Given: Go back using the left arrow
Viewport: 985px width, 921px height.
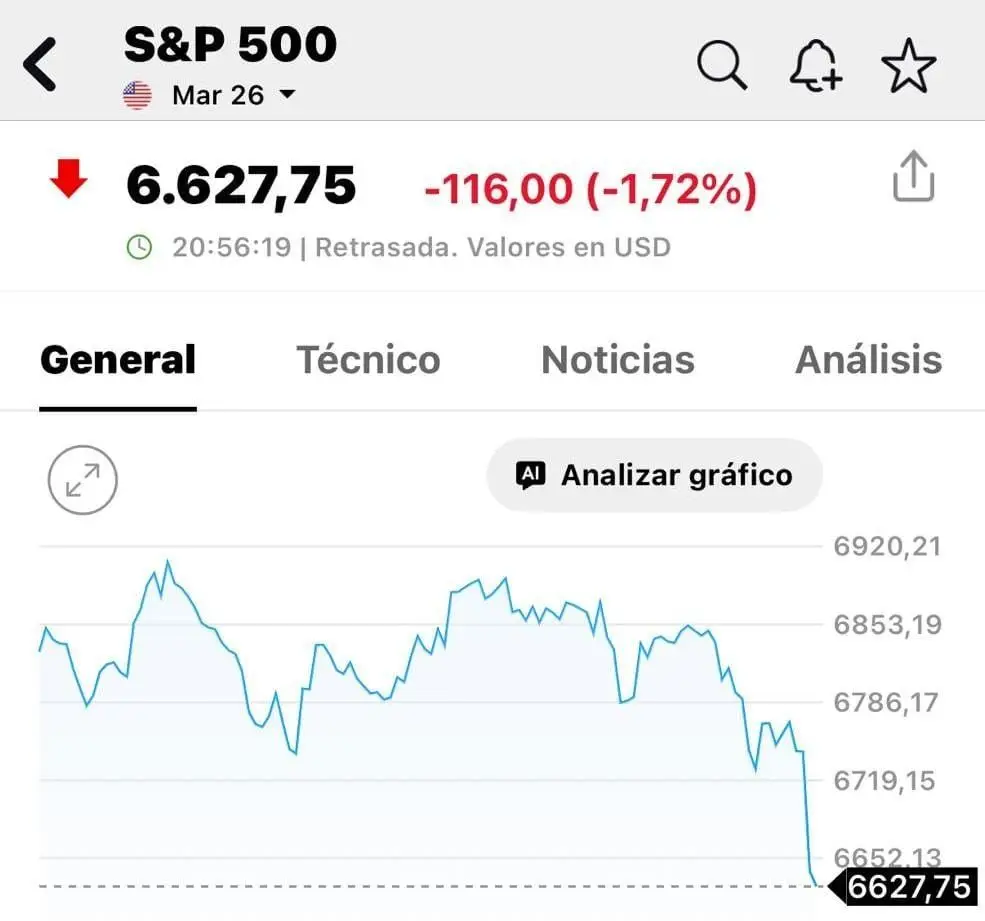Looking at the screenshot, I should tap(41, 66).
